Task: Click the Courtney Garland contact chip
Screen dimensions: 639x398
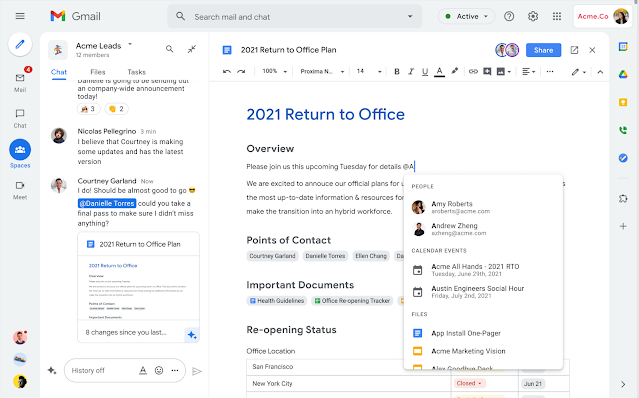Action: click(272, 256)
